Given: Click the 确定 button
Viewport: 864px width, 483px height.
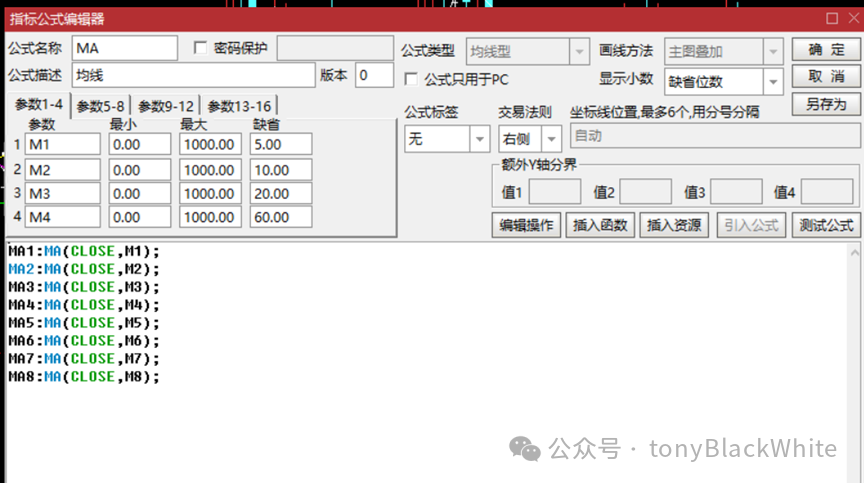Looking at the screenshot, I should click(x=826, y=49).
